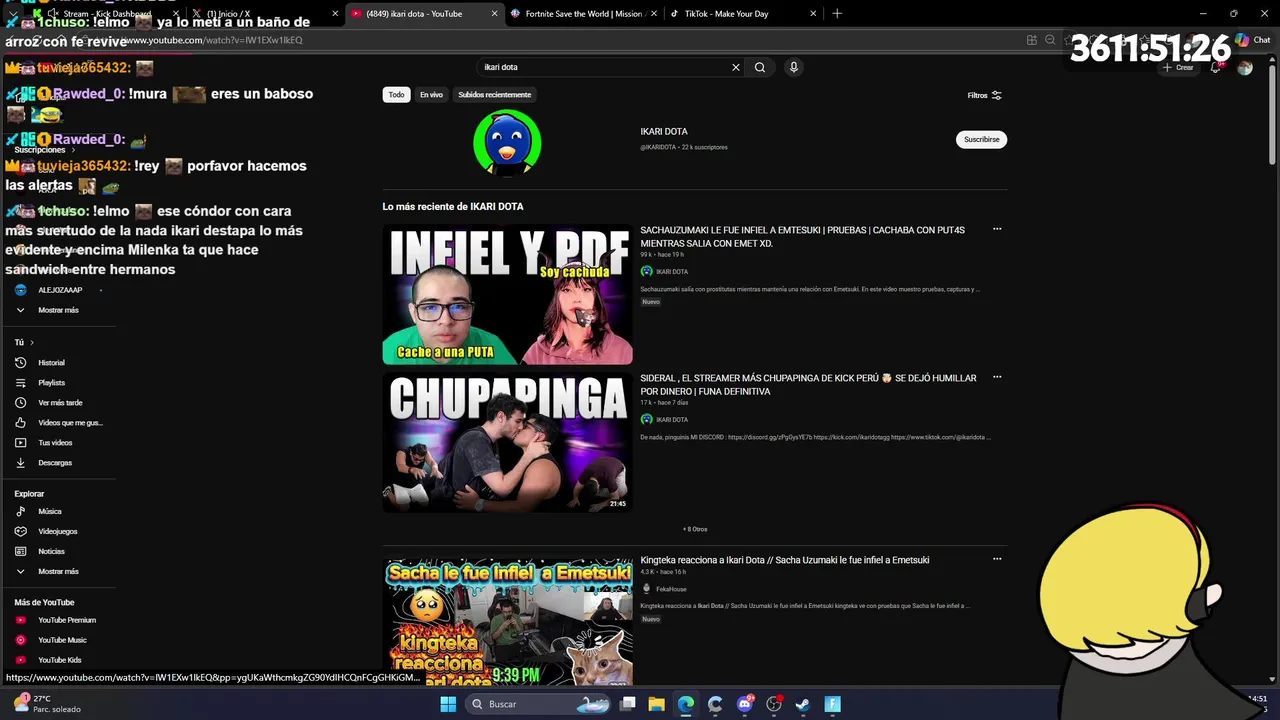Open Discord from taskbar
The image size is (1280, 720).
pos(745,704)
